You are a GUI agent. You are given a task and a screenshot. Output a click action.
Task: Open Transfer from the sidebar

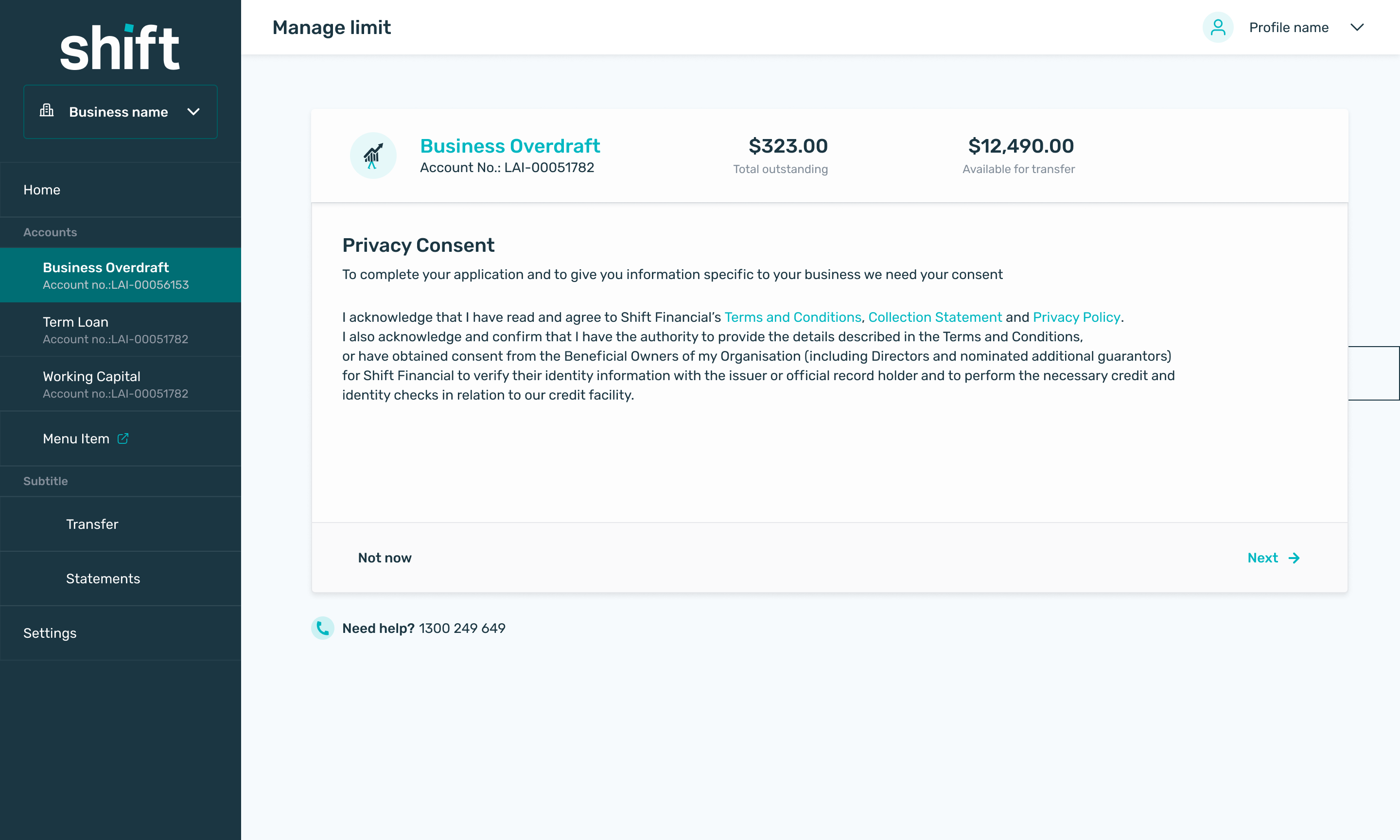(x=92, y=524)
